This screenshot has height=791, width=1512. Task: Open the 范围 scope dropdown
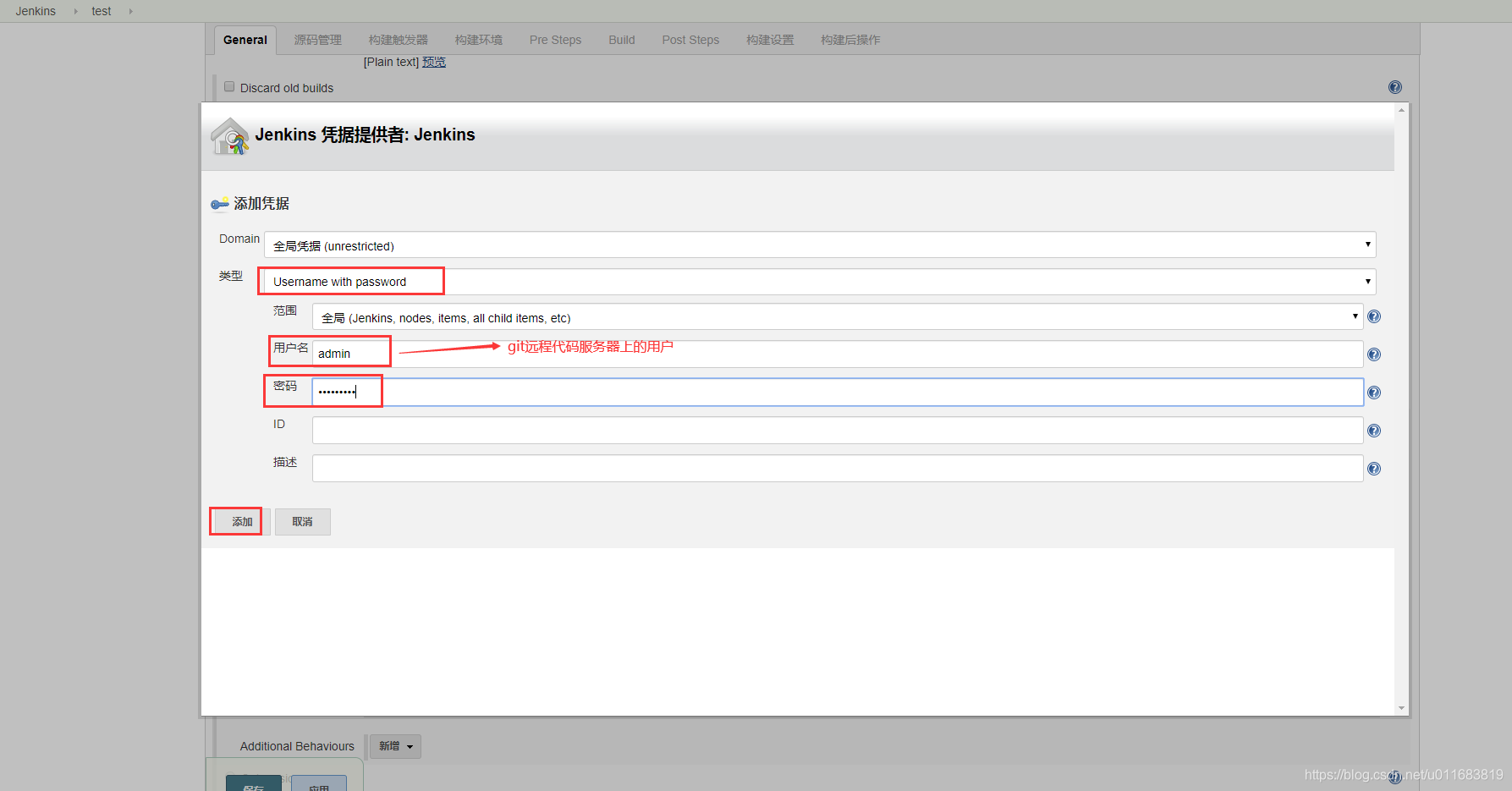click(838, 316)
